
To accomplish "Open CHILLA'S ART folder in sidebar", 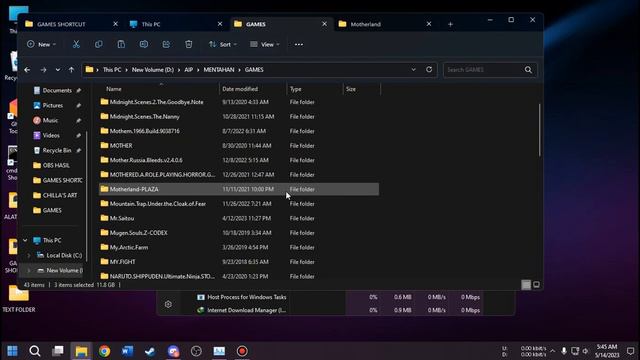I will coord(60,196).
